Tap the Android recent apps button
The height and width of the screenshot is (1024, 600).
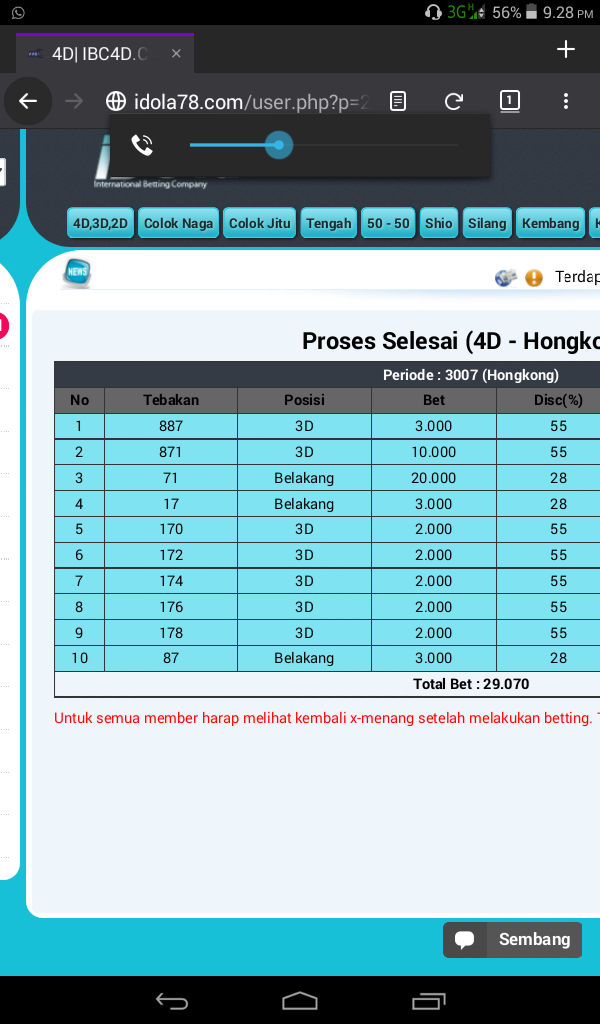tap(428, 1000)
